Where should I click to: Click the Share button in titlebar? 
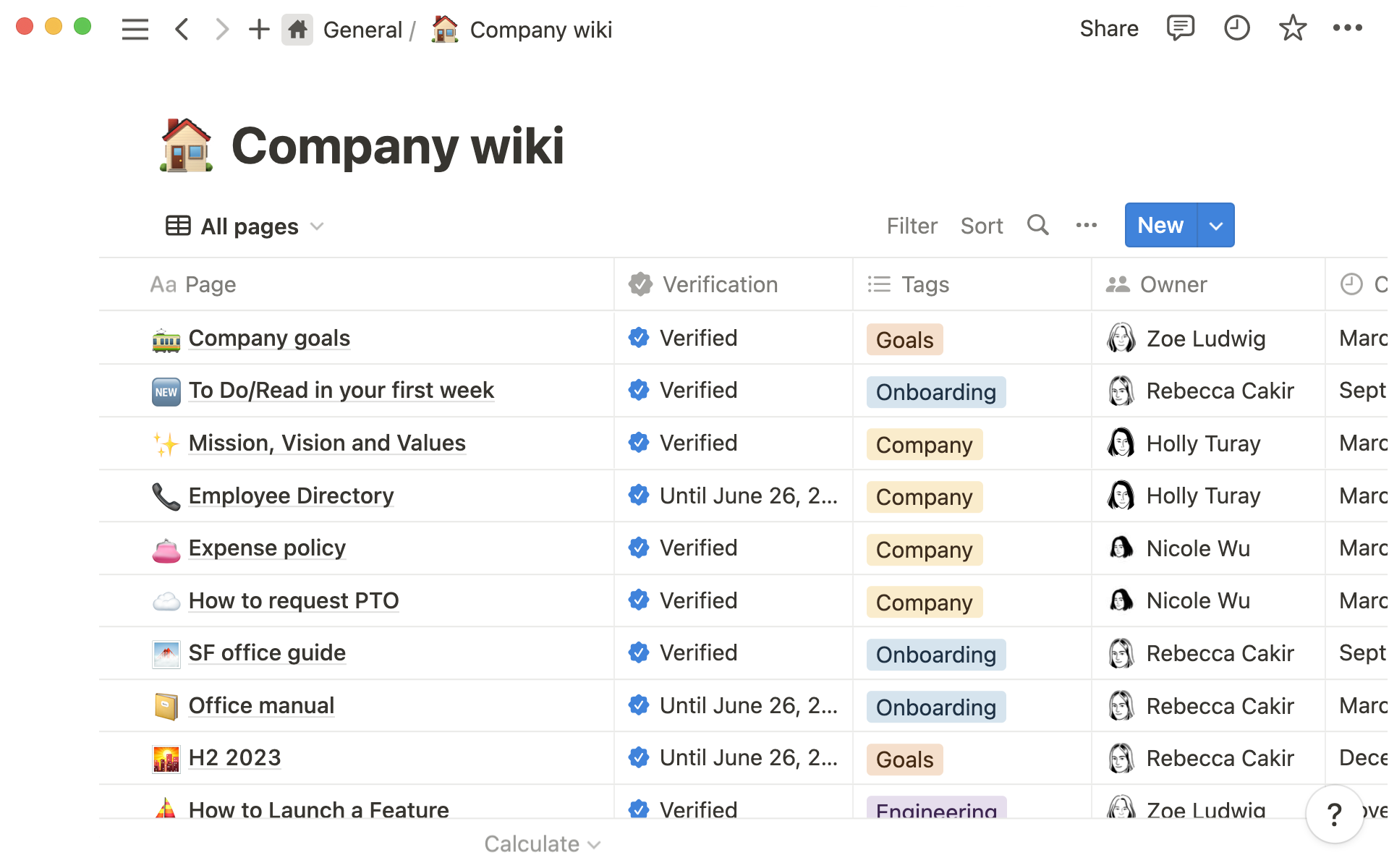point(1109,28)
